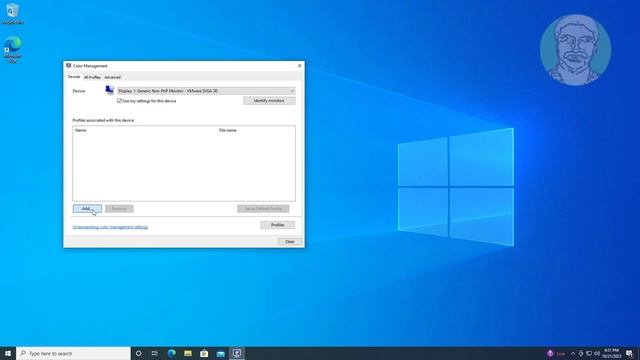Click the search magnifier icon in the taskbar
Screen dimensions: 640x360
pos(23,353)
